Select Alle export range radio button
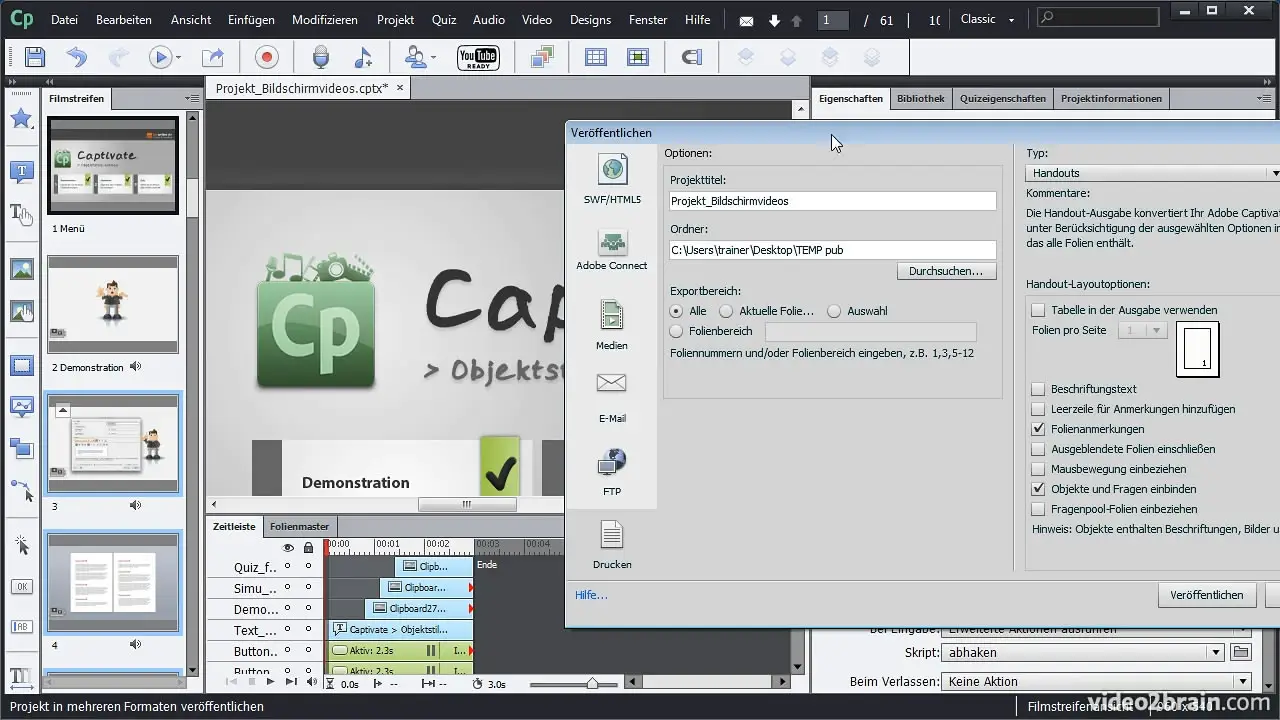 point(677,311)
